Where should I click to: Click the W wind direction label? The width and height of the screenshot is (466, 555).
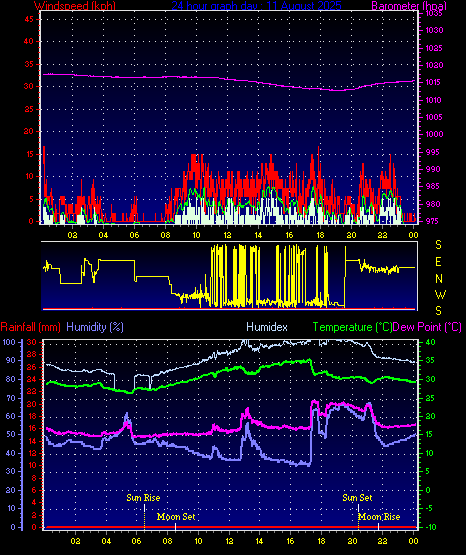(x=440, y=294)
